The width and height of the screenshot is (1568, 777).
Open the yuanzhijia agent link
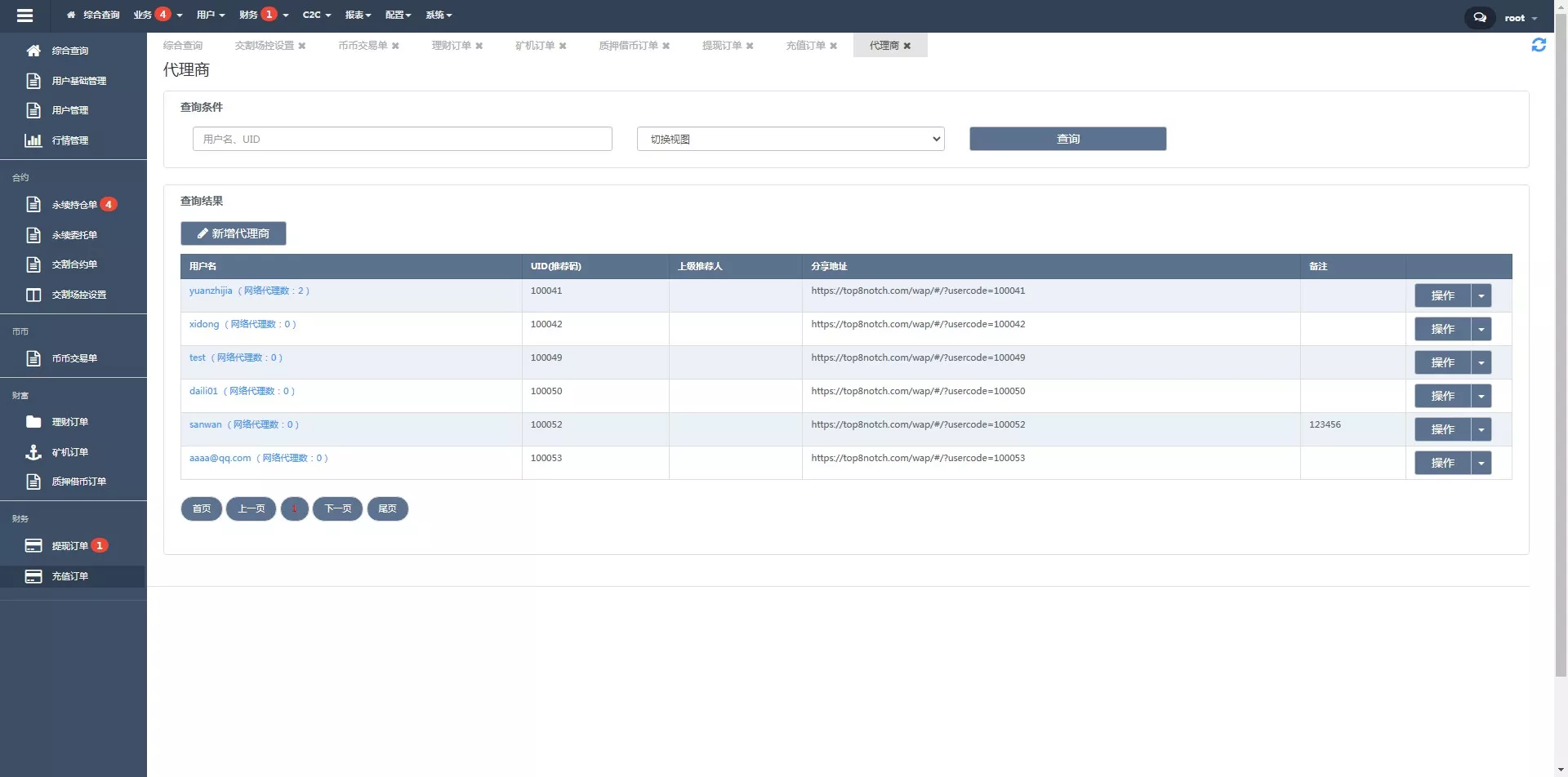(211, 291)
